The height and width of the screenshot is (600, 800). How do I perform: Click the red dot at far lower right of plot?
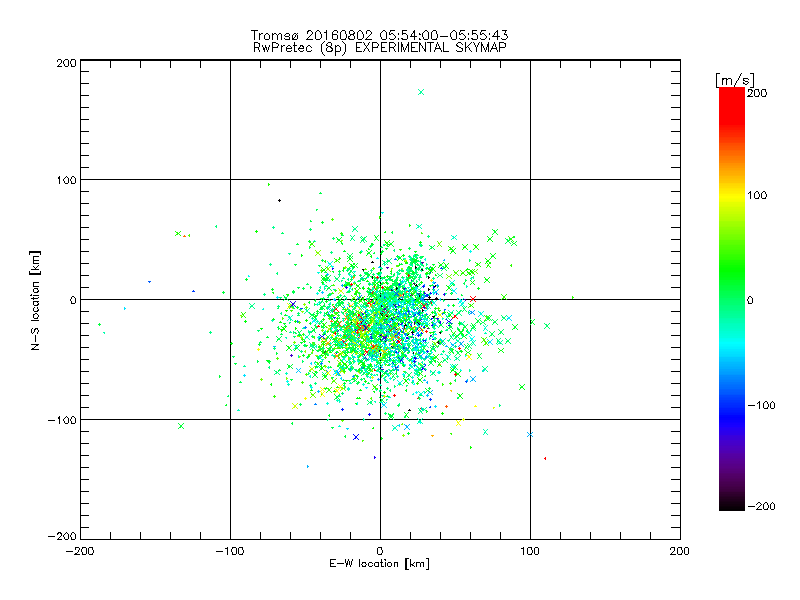(545, 459)
